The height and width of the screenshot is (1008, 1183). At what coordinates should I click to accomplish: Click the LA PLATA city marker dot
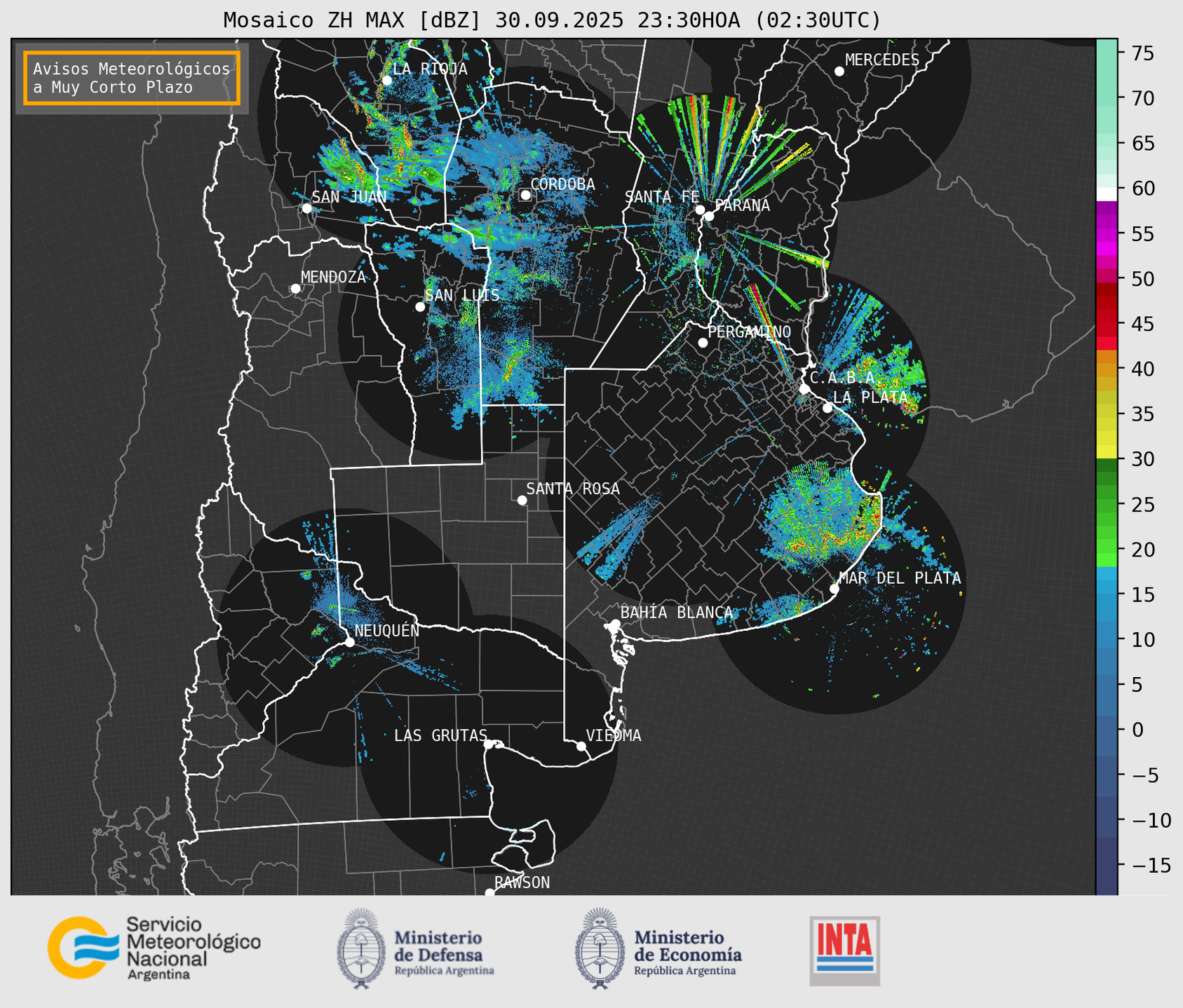[x=827, y=408]
